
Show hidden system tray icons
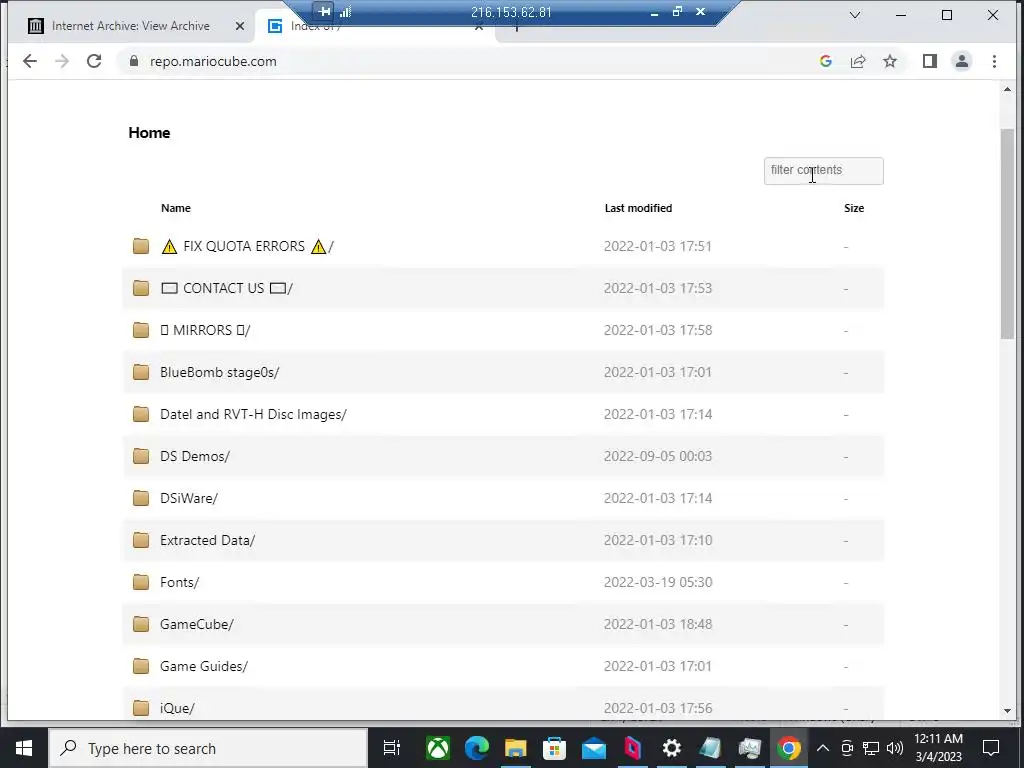click(x=823, y=748)
